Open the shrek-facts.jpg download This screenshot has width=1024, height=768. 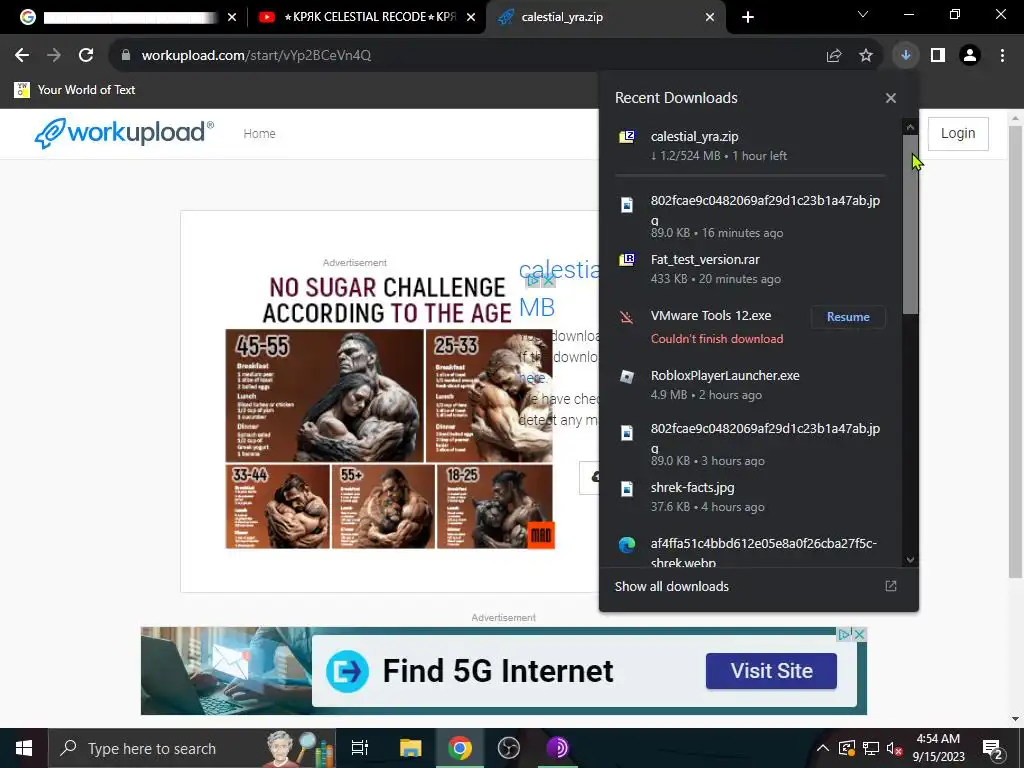point(751,496)
